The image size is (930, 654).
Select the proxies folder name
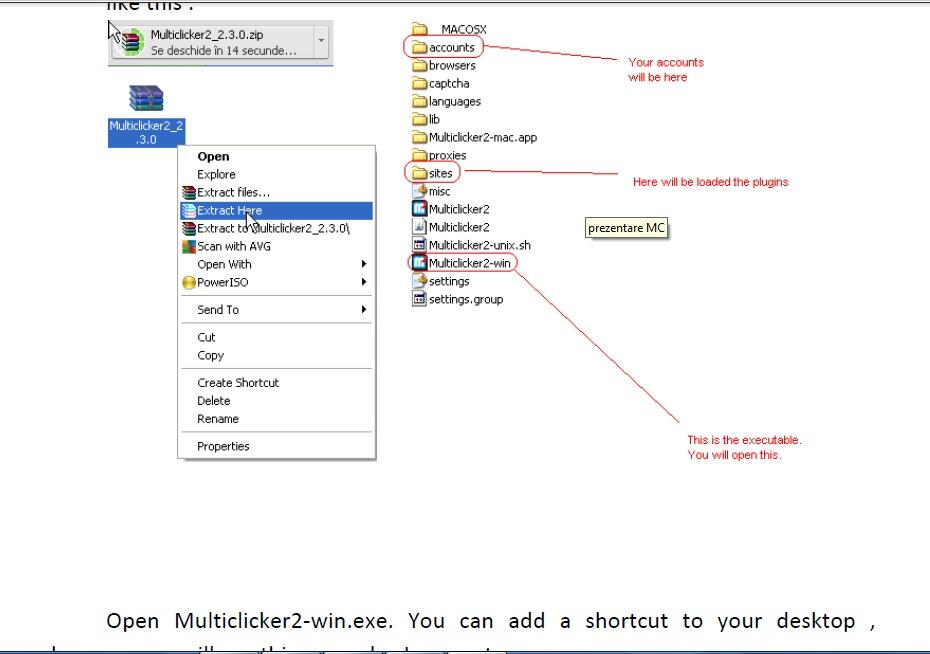[447, 155]
